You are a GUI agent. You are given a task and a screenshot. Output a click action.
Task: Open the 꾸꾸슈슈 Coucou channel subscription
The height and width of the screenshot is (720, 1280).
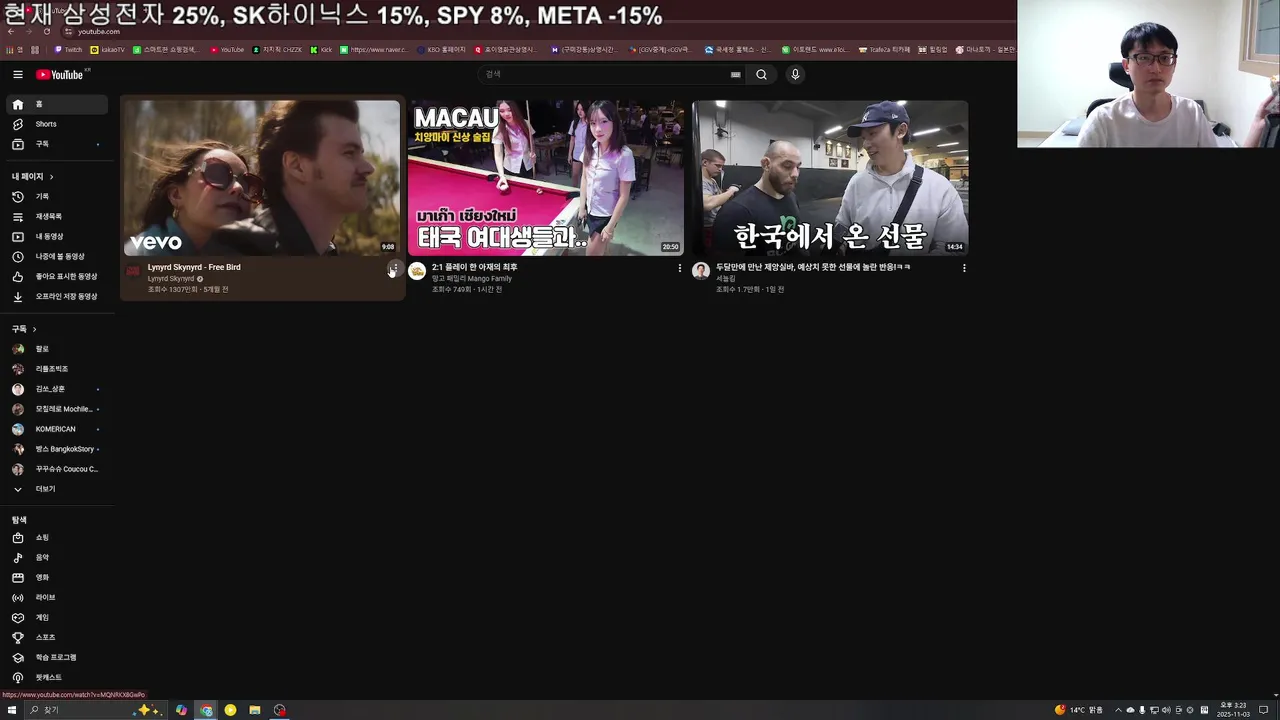coord(57,469)
